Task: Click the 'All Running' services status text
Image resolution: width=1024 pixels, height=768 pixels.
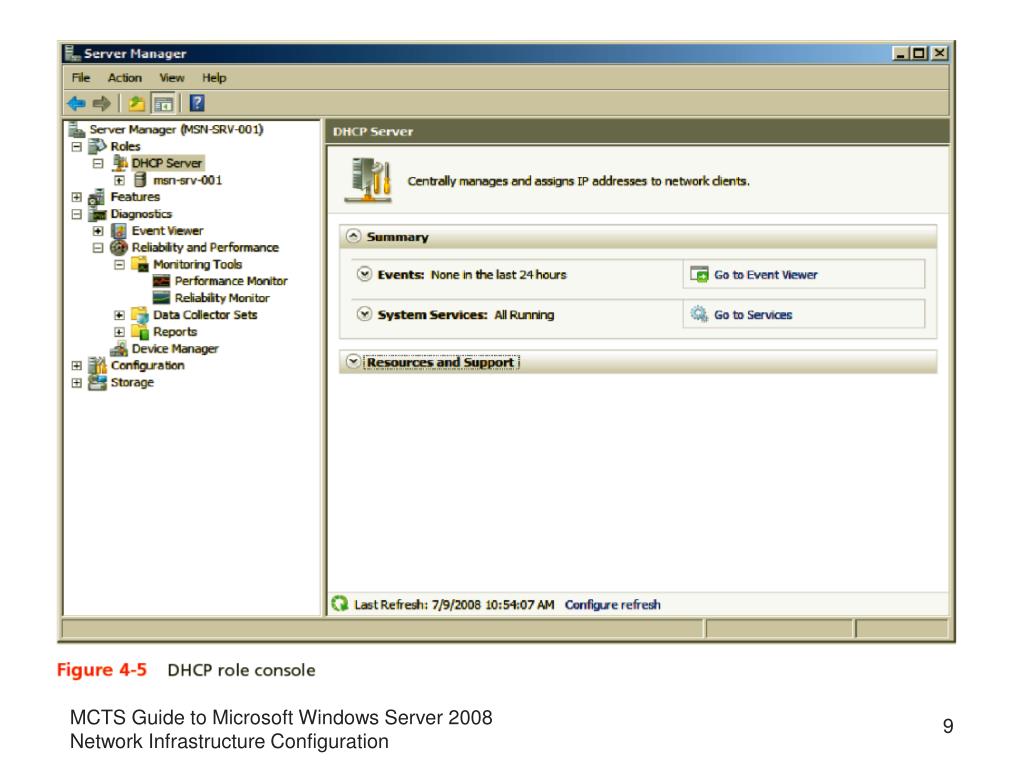Action: pyautogui.click(x=524, y=315)
